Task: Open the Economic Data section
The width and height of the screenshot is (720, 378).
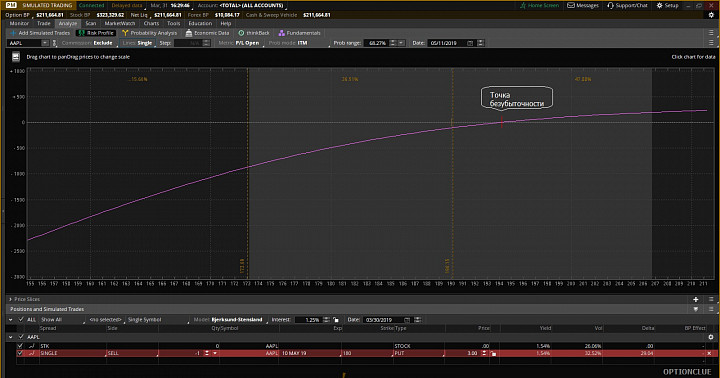Action: click(208, 33)
